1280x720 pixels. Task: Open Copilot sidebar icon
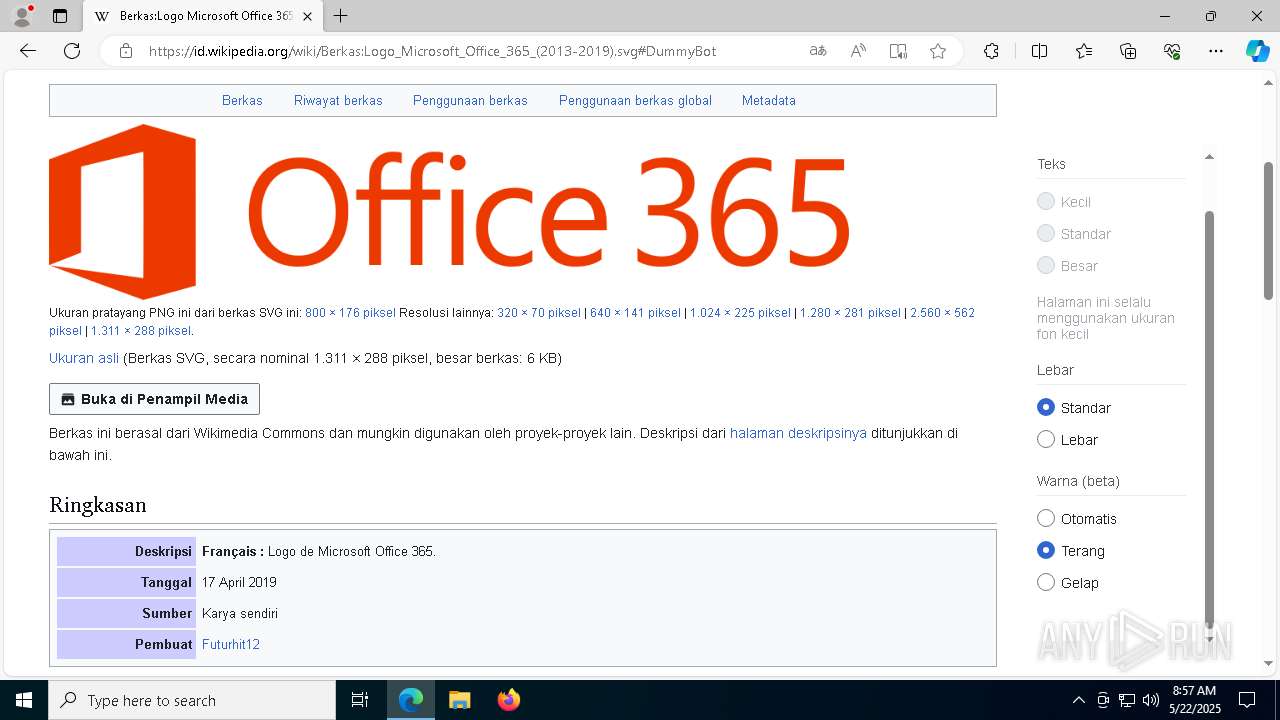coord(1257,51)
